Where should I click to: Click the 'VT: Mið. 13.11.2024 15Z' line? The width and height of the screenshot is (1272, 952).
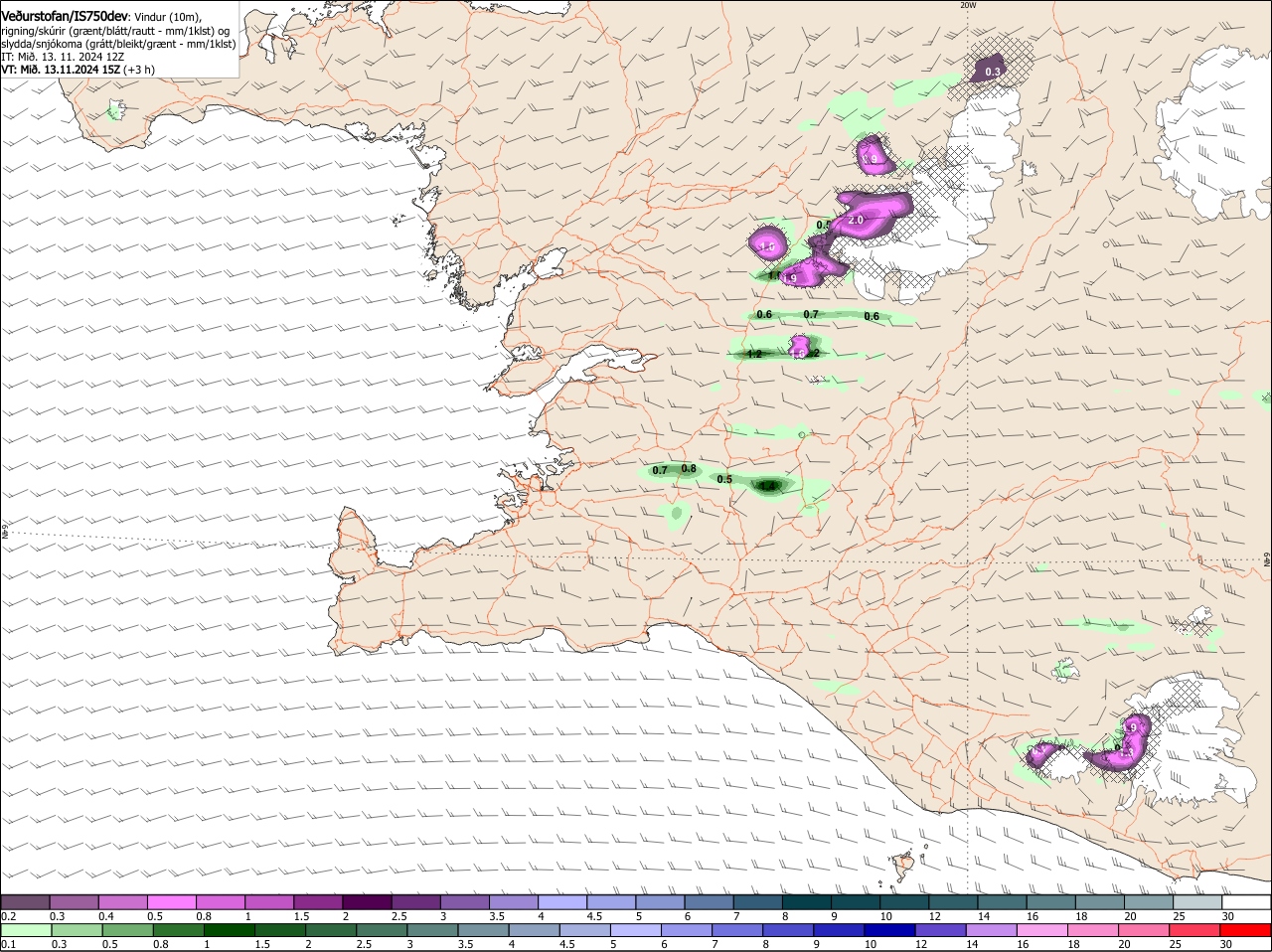click(x=61, y=70)
